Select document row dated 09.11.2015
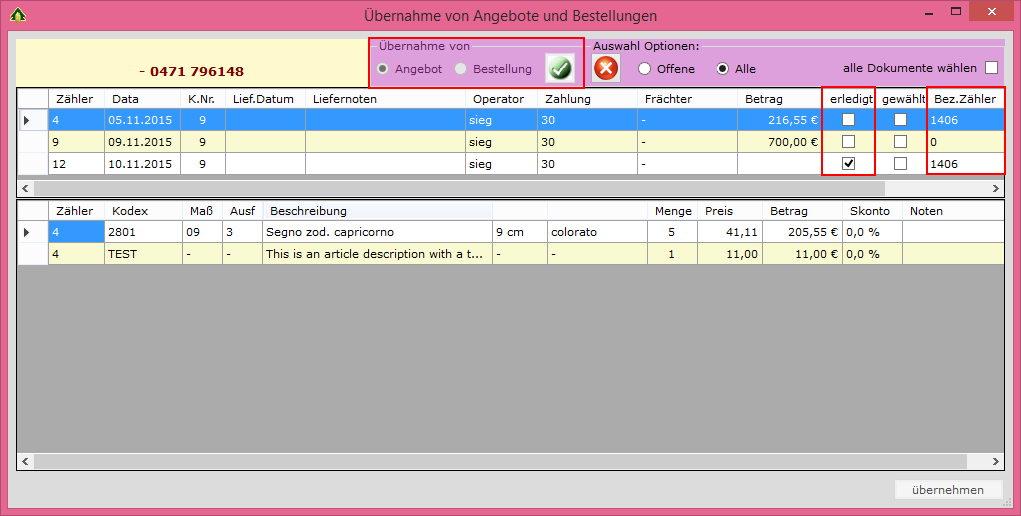The width and height of the screenshot is (1021, 516). click(x=141, y=142)
